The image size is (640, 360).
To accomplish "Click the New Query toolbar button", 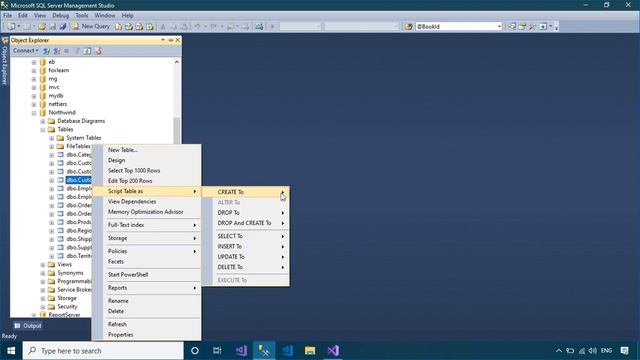I will pyautogui.click(x=91, y=26).
